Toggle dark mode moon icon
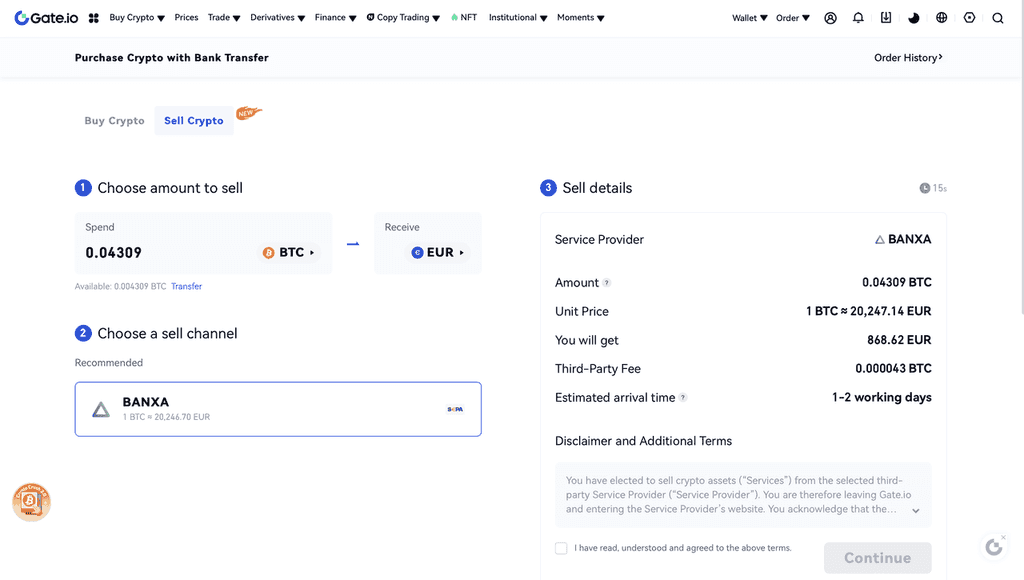The width and height of the screenshot is (1024, 580). pos(914,18)
